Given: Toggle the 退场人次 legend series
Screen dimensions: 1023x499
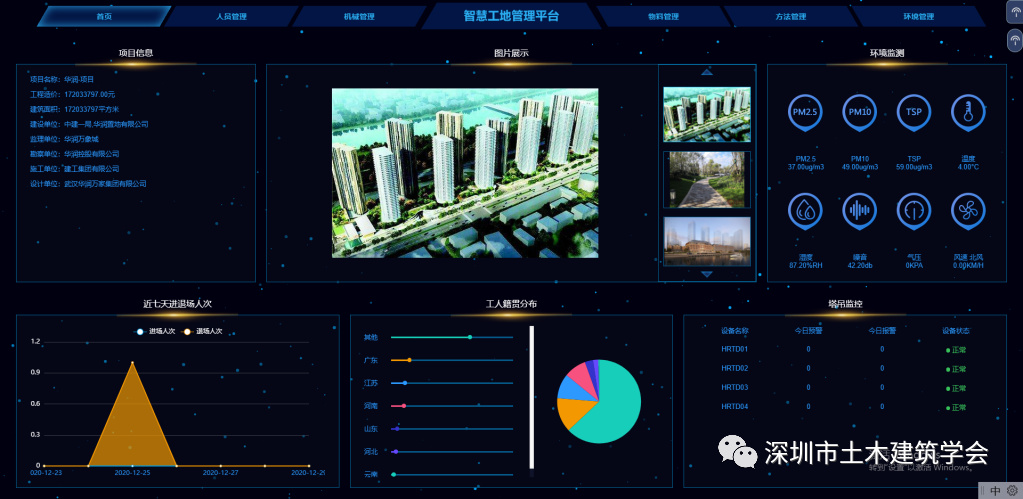Looking at the screenshot, I should click(203, 331).
